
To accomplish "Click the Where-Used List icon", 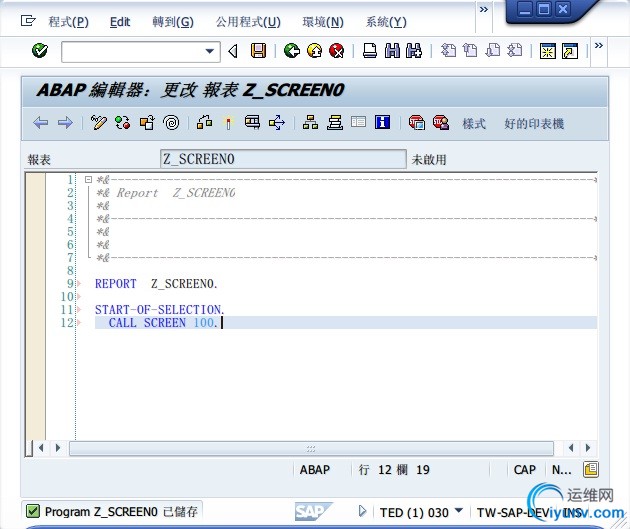I will click(x=252, y=122).
